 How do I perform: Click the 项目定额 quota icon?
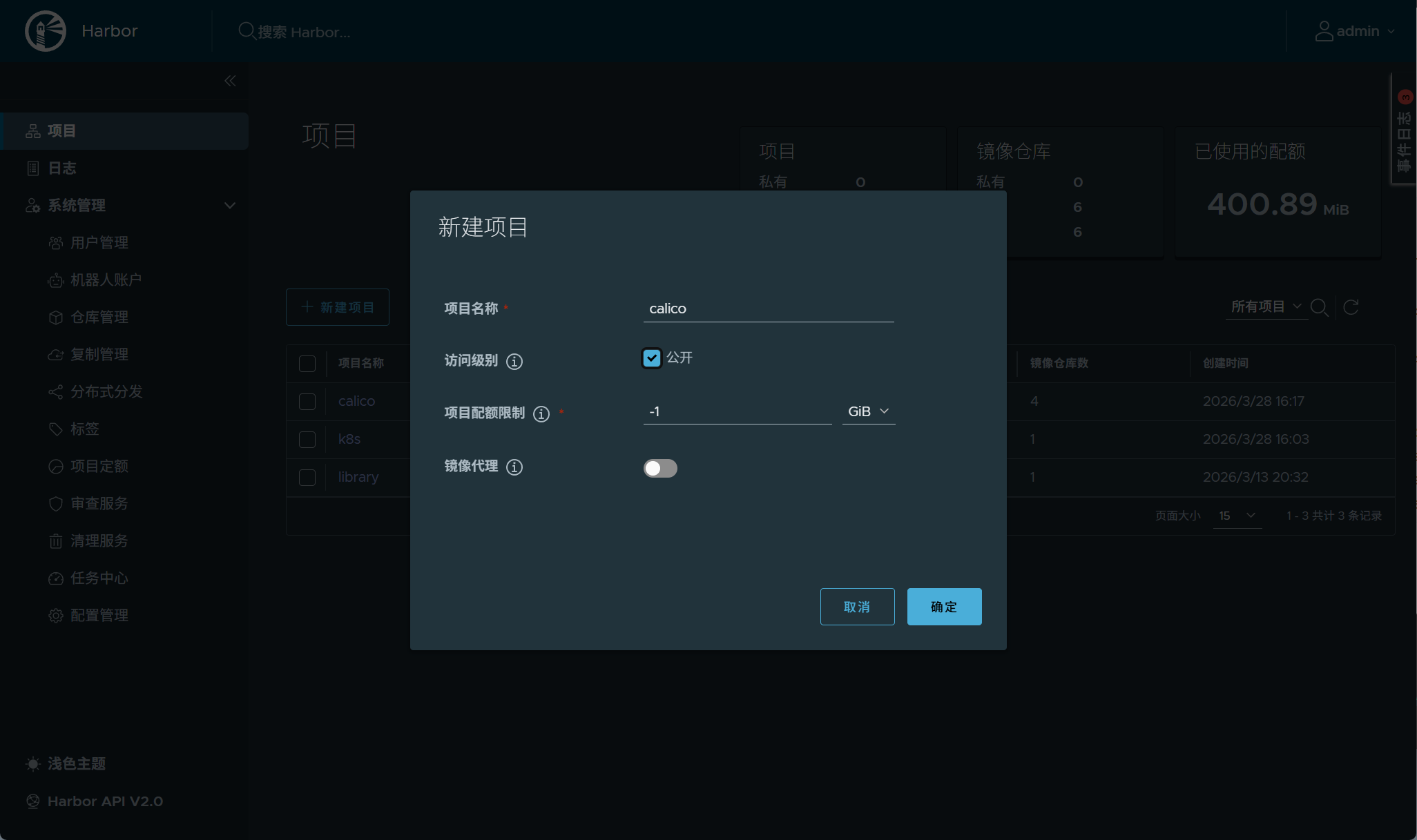pyautogui.click(x=56, y=467)
